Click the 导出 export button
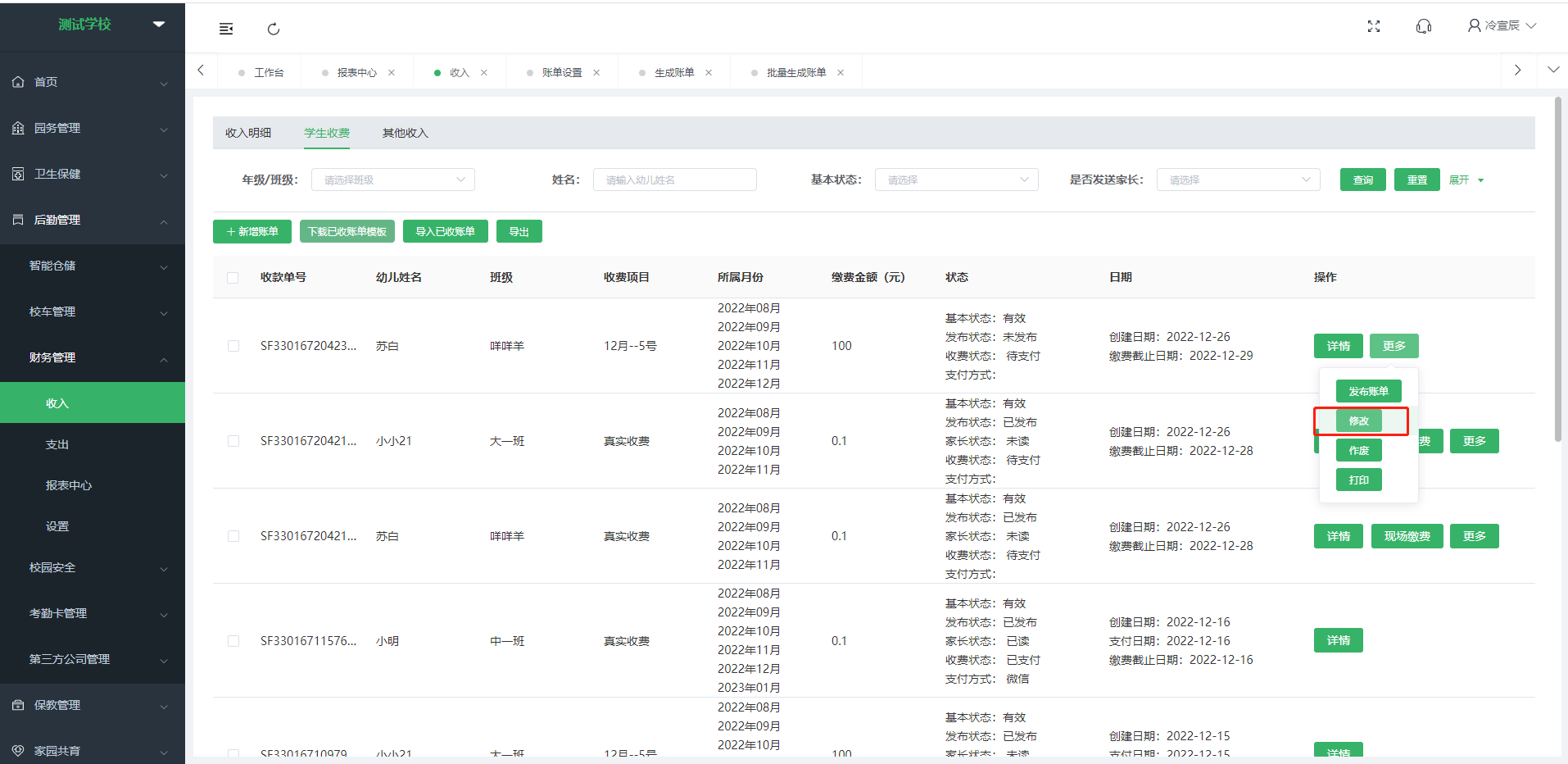1568x764 pixels. coord(519,231)
